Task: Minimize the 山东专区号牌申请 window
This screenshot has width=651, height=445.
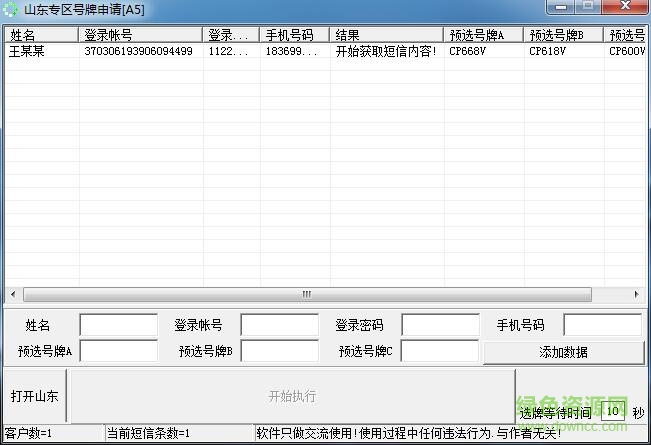Action: click(560, 6)
